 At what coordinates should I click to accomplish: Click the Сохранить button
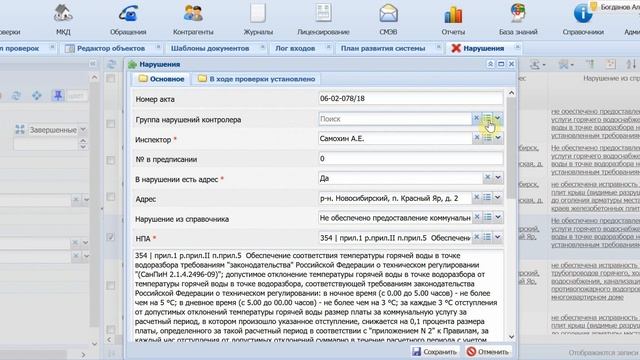[x=434, y=351]
